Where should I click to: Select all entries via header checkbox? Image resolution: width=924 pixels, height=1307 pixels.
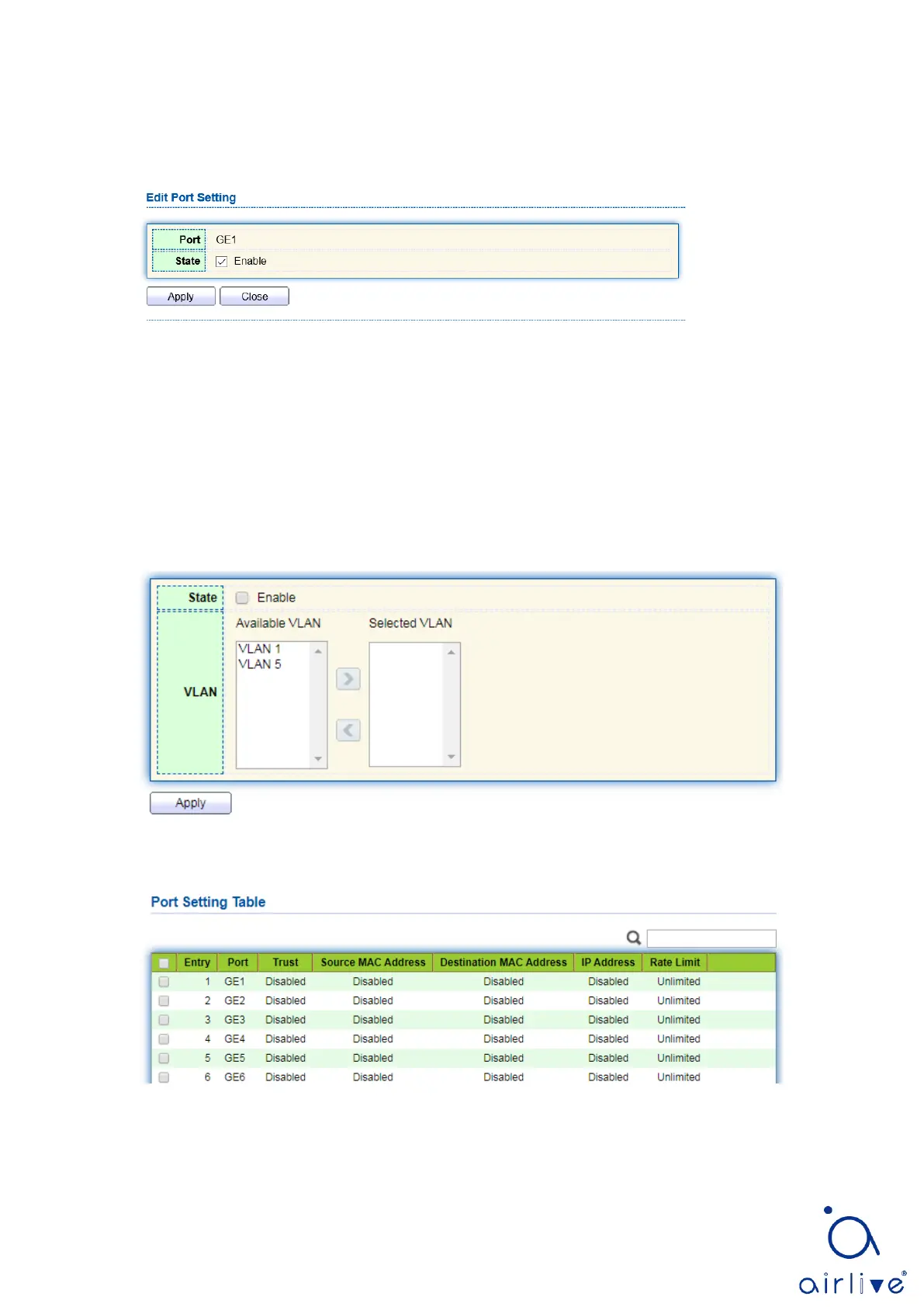point(164,963)
